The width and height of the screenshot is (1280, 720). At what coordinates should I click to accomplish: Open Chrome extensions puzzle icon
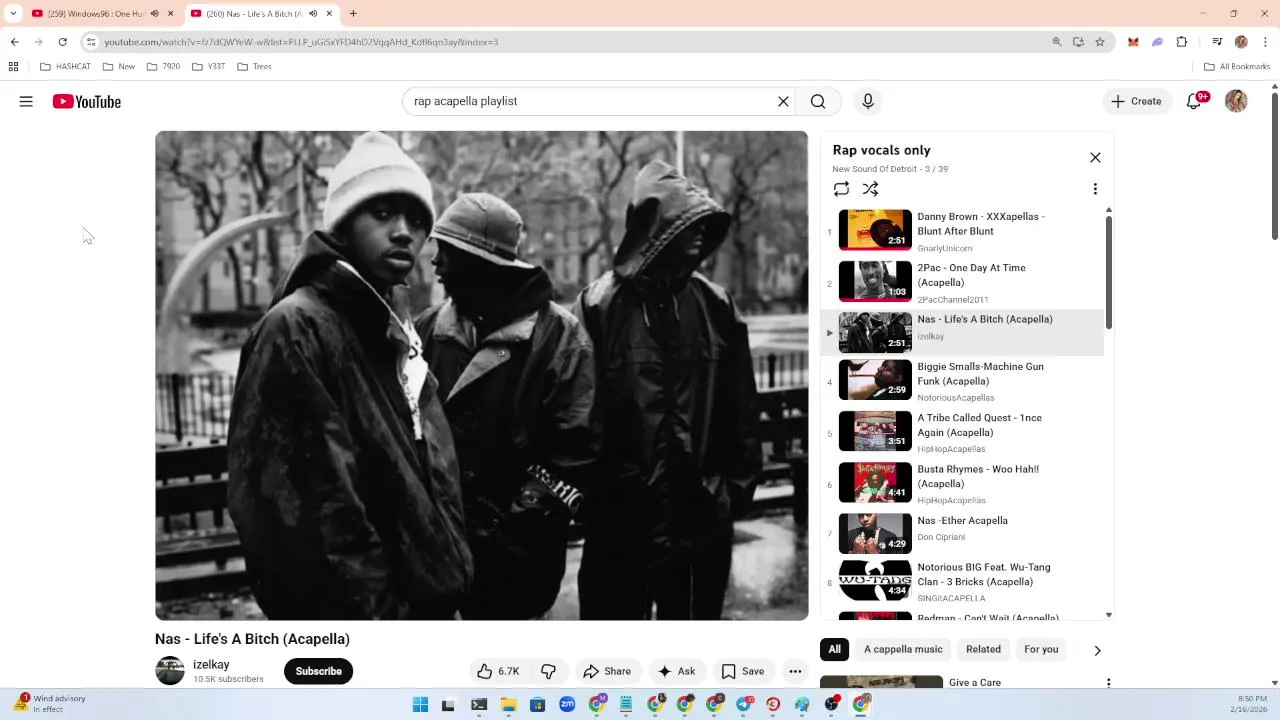(1182, 42)
